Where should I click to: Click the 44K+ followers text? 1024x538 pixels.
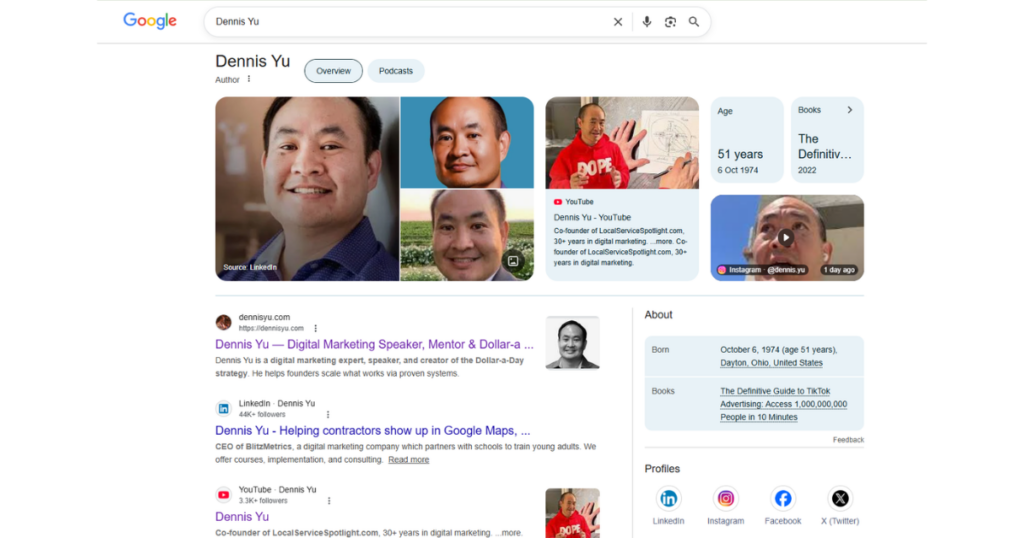point(262,415)
